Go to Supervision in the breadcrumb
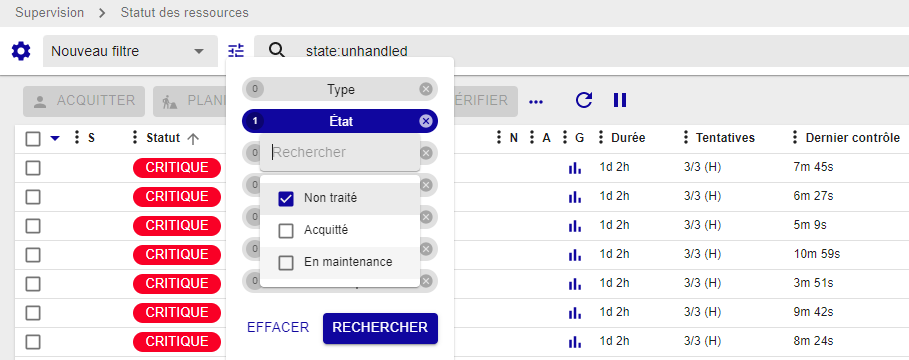The image size is (909, 360). (49, 12)
